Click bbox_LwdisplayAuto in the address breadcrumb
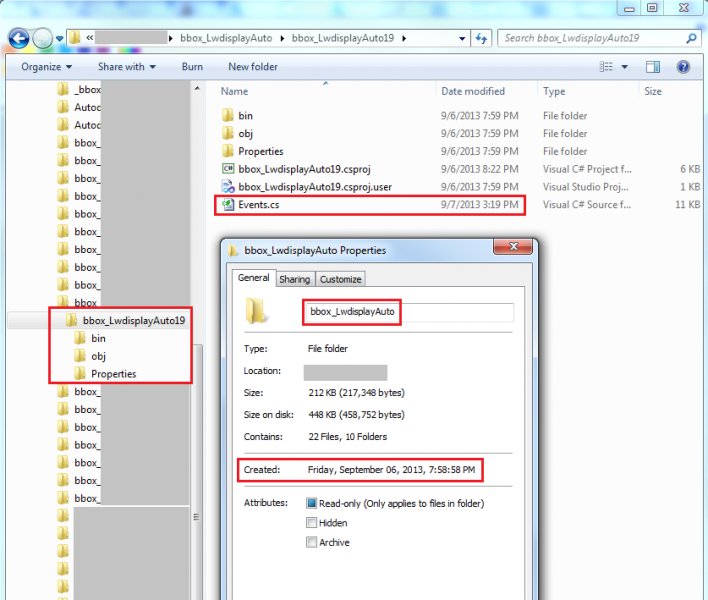The width and height of the screenshot is (708, 600). (x=226, y=38)
